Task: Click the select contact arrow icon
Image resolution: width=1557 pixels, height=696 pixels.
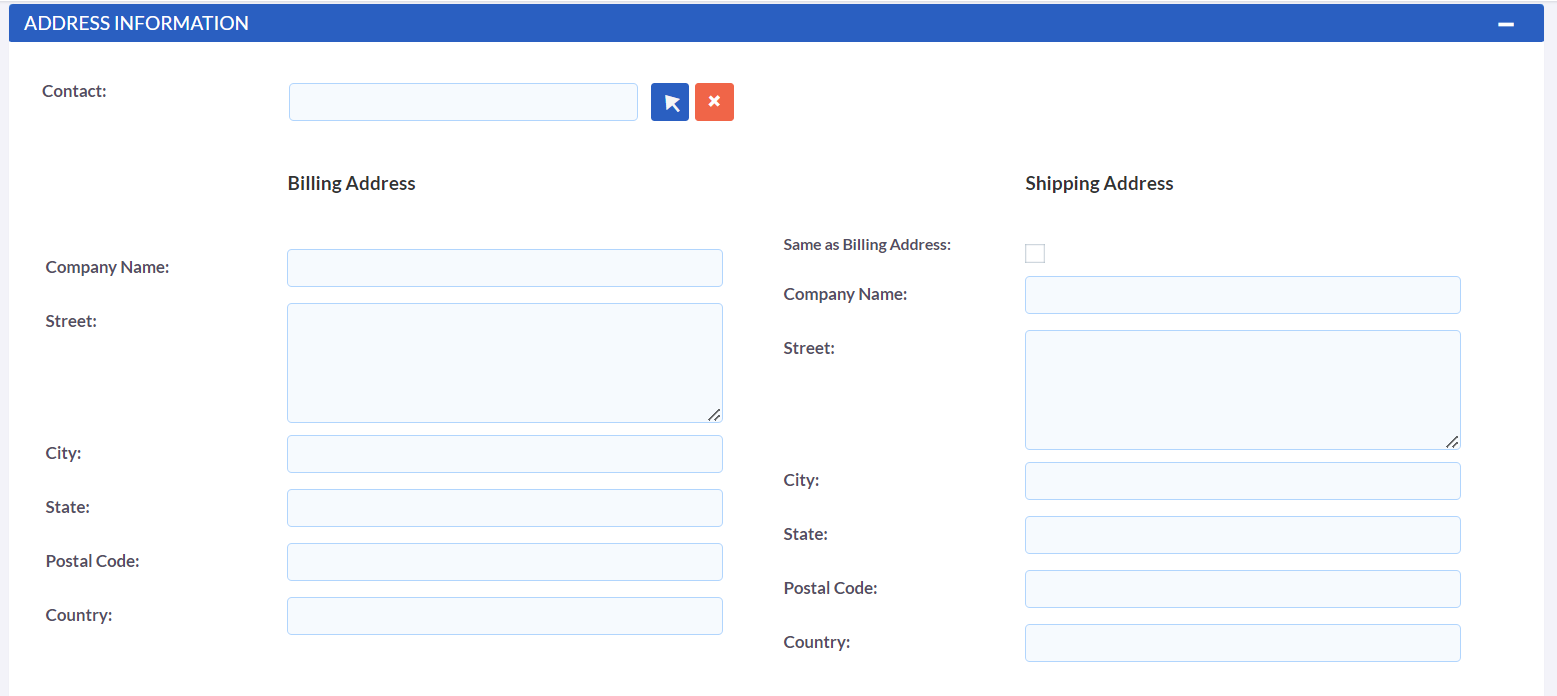Action: click(669, 102)
